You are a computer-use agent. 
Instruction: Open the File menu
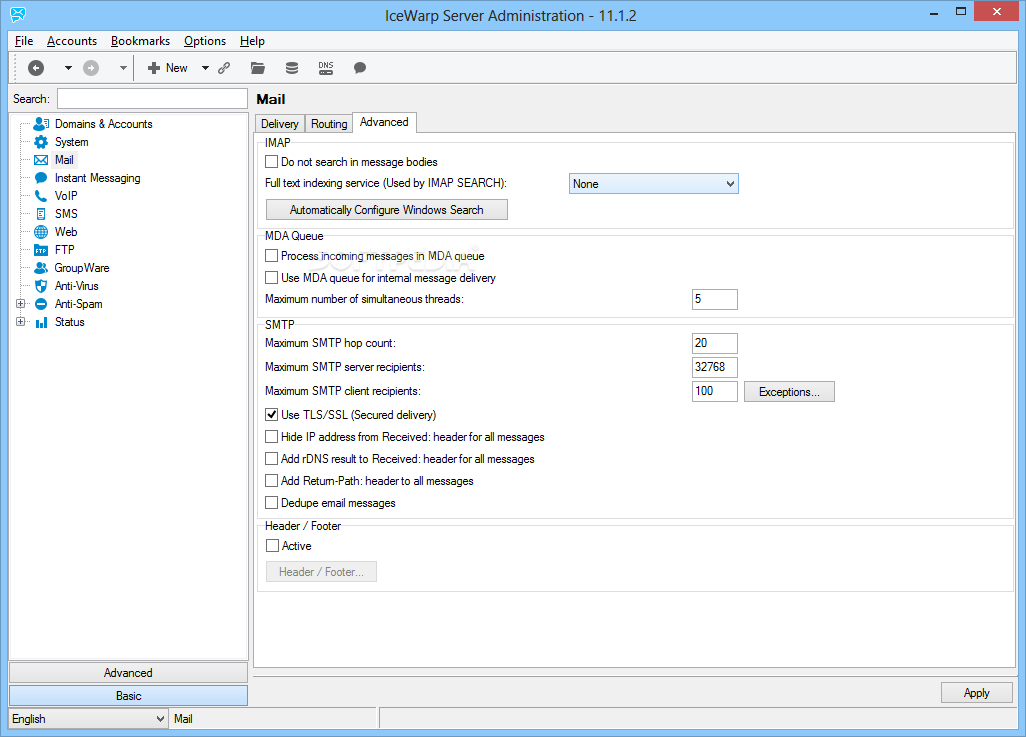(24, 41)
